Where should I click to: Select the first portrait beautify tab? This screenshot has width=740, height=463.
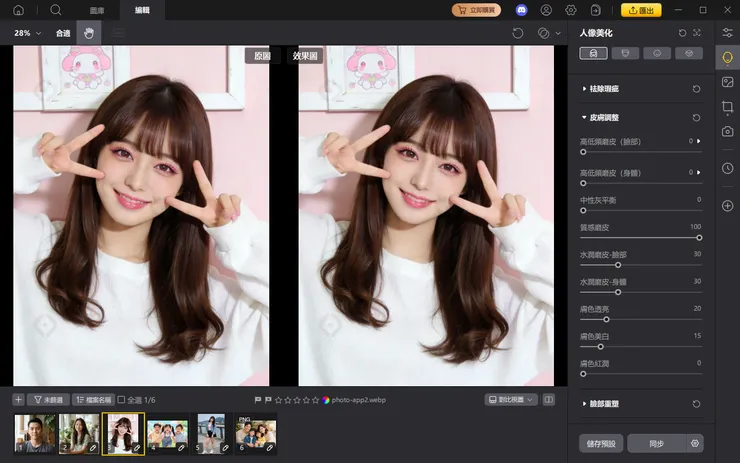[593, 53]
